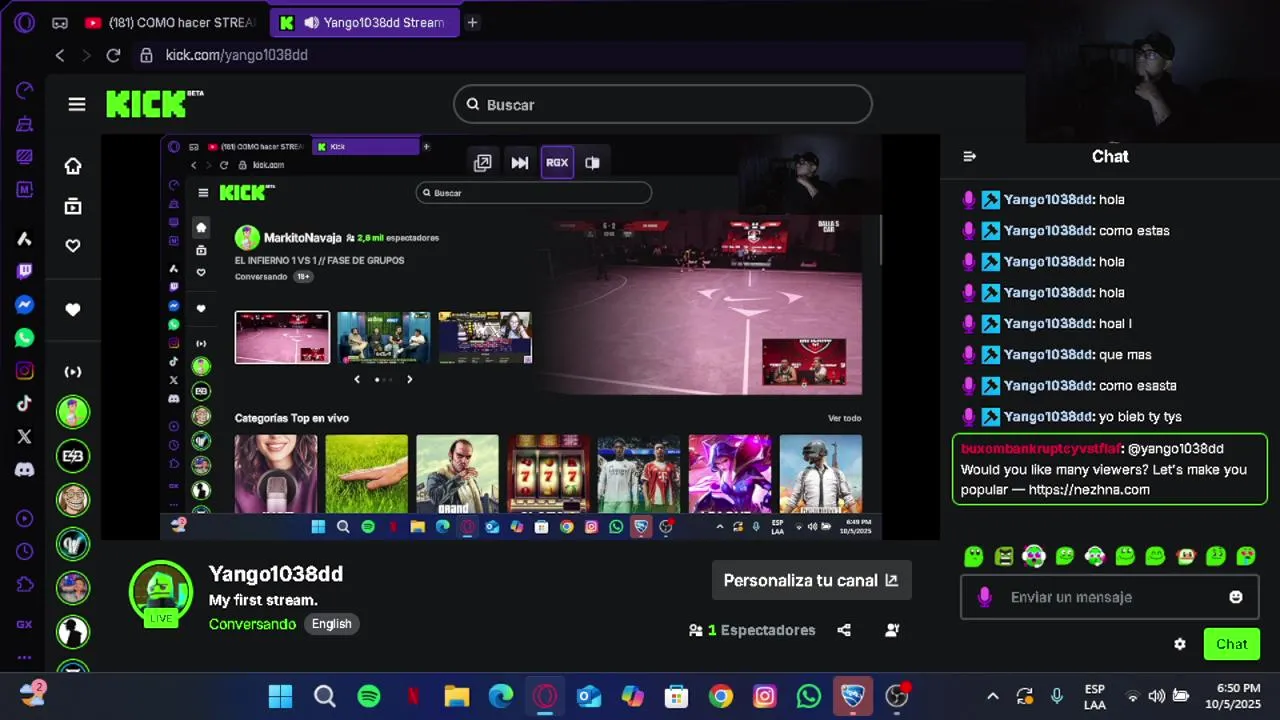This screenshot has width=1280, height=720.
Task: Open Google Chrome from the taskbar
Action: 721,696
